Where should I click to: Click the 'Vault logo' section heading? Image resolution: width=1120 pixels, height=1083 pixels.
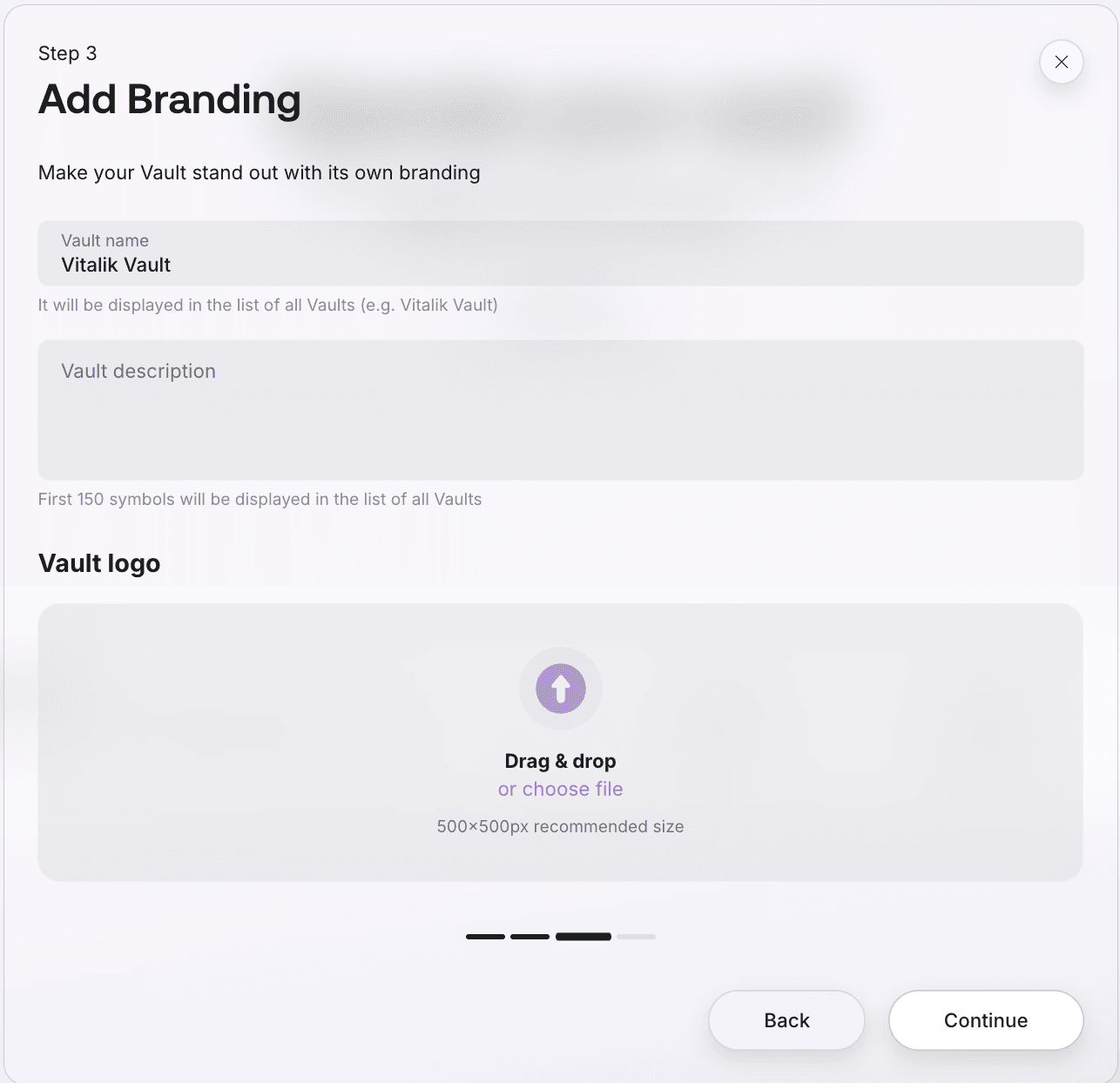pyautogui.click(x=99, y=563)
